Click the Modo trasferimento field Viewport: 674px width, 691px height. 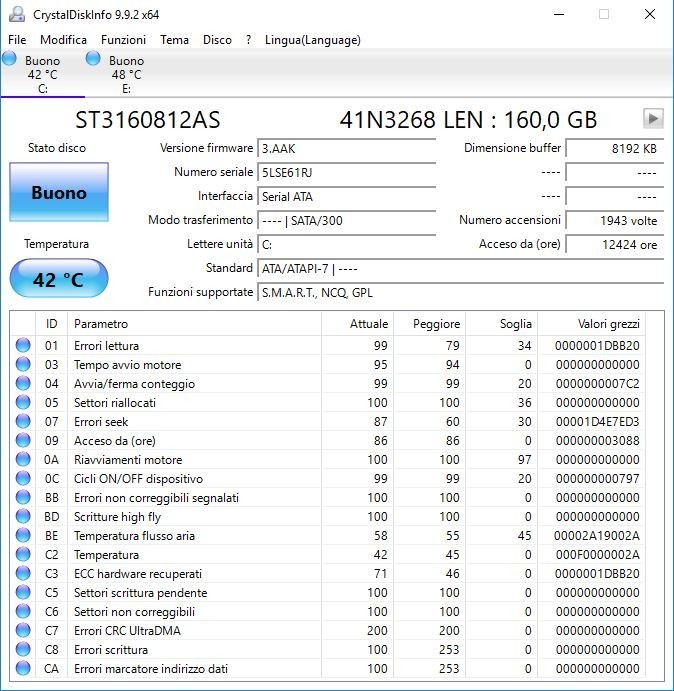(x=346, y=220)
